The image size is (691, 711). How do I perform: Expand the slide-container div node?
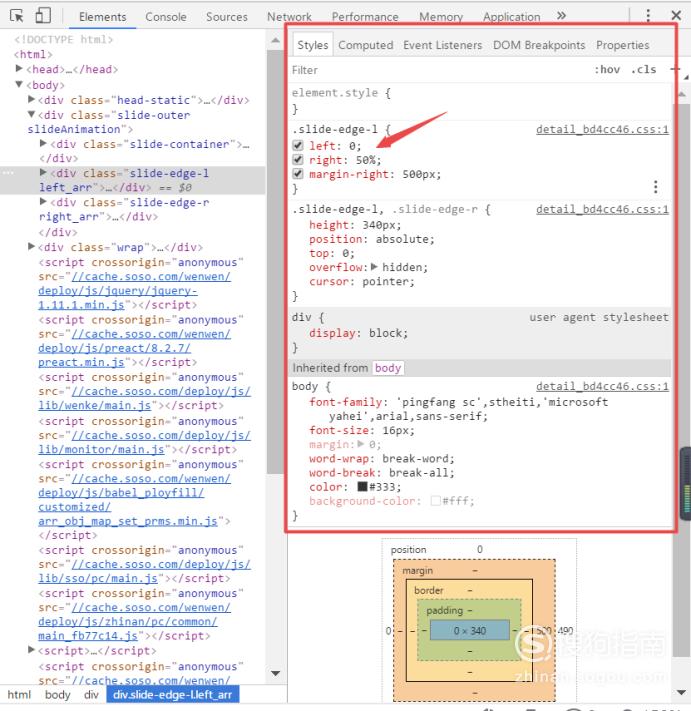pyautogui.click(x=43, y=143)
